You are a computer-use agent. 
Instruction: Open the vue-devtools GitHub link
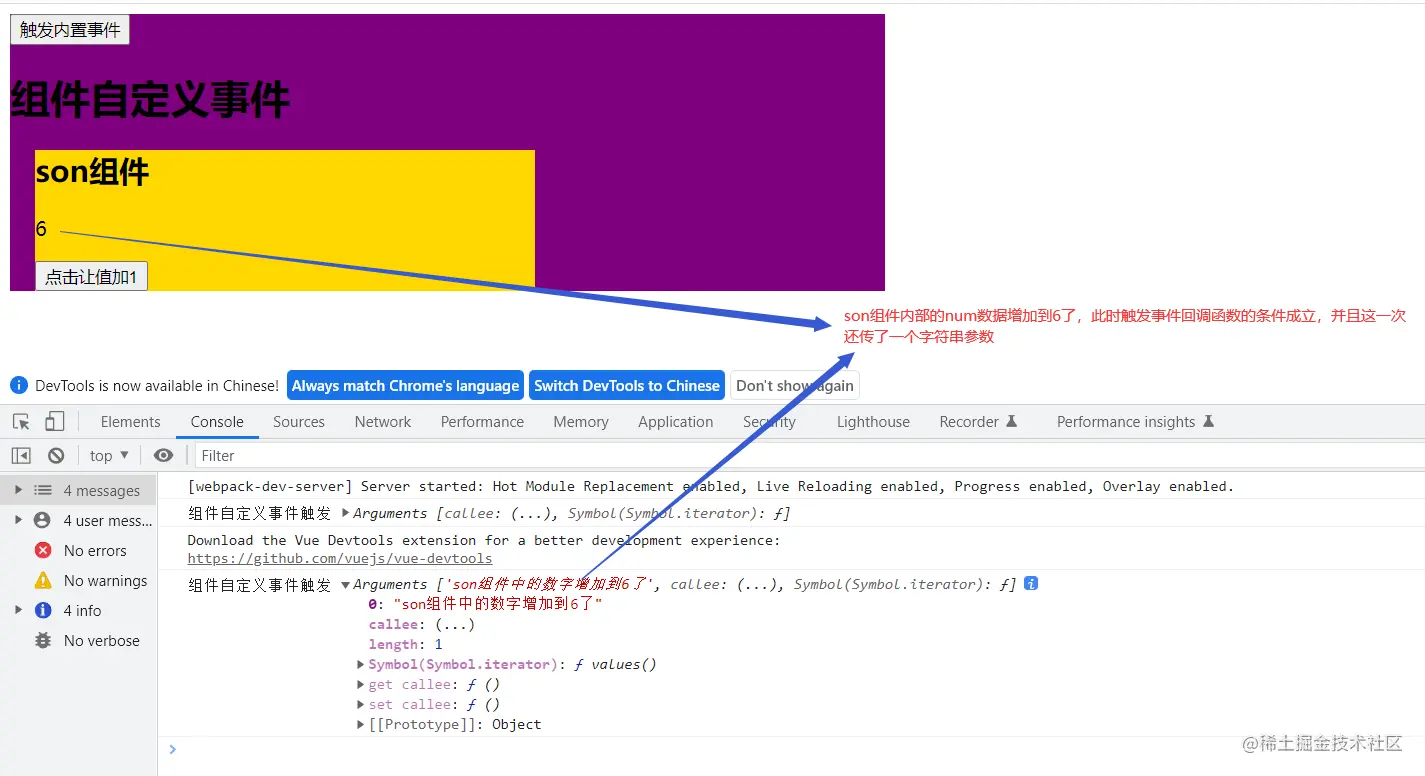(340, 559)
